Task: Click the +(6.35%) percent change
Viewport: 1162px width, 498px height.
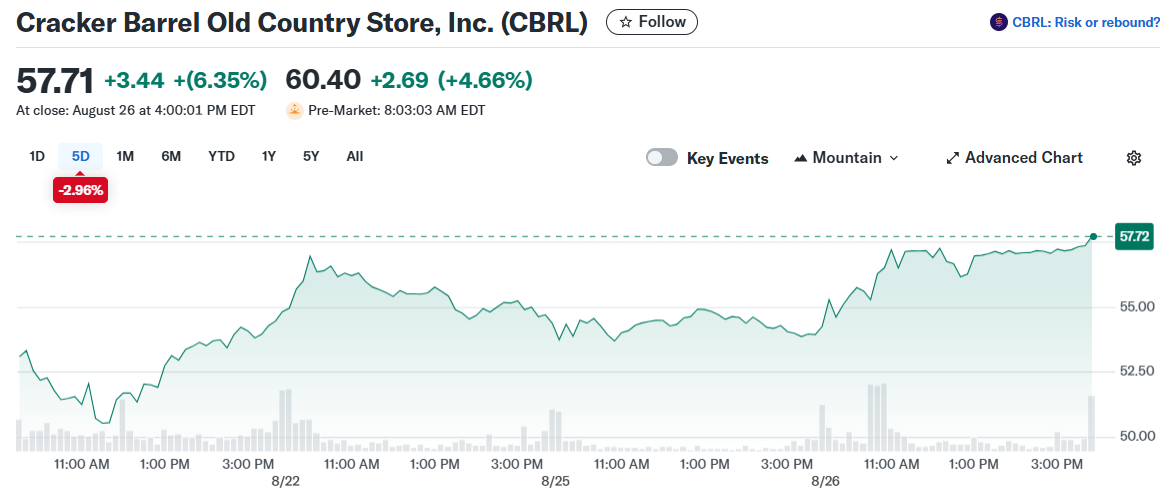Action: point(220,80)
